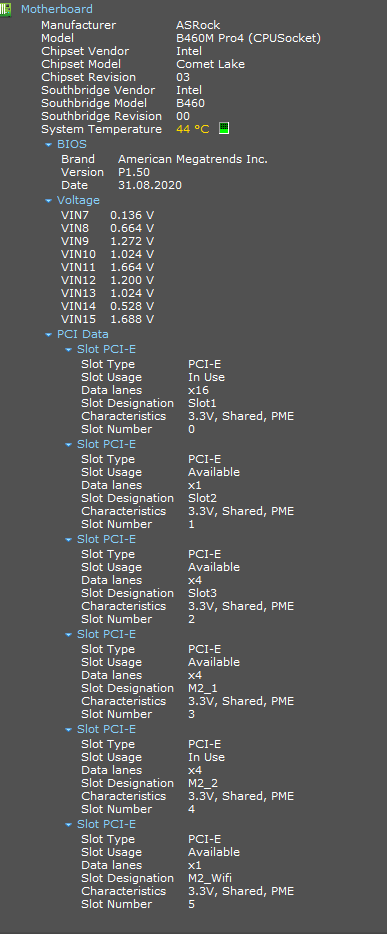Viewport: 387px width, 934px height.
Task: Select the BIOS version P1.50 value
Action: pyautogui.click(x=134, y=172)
